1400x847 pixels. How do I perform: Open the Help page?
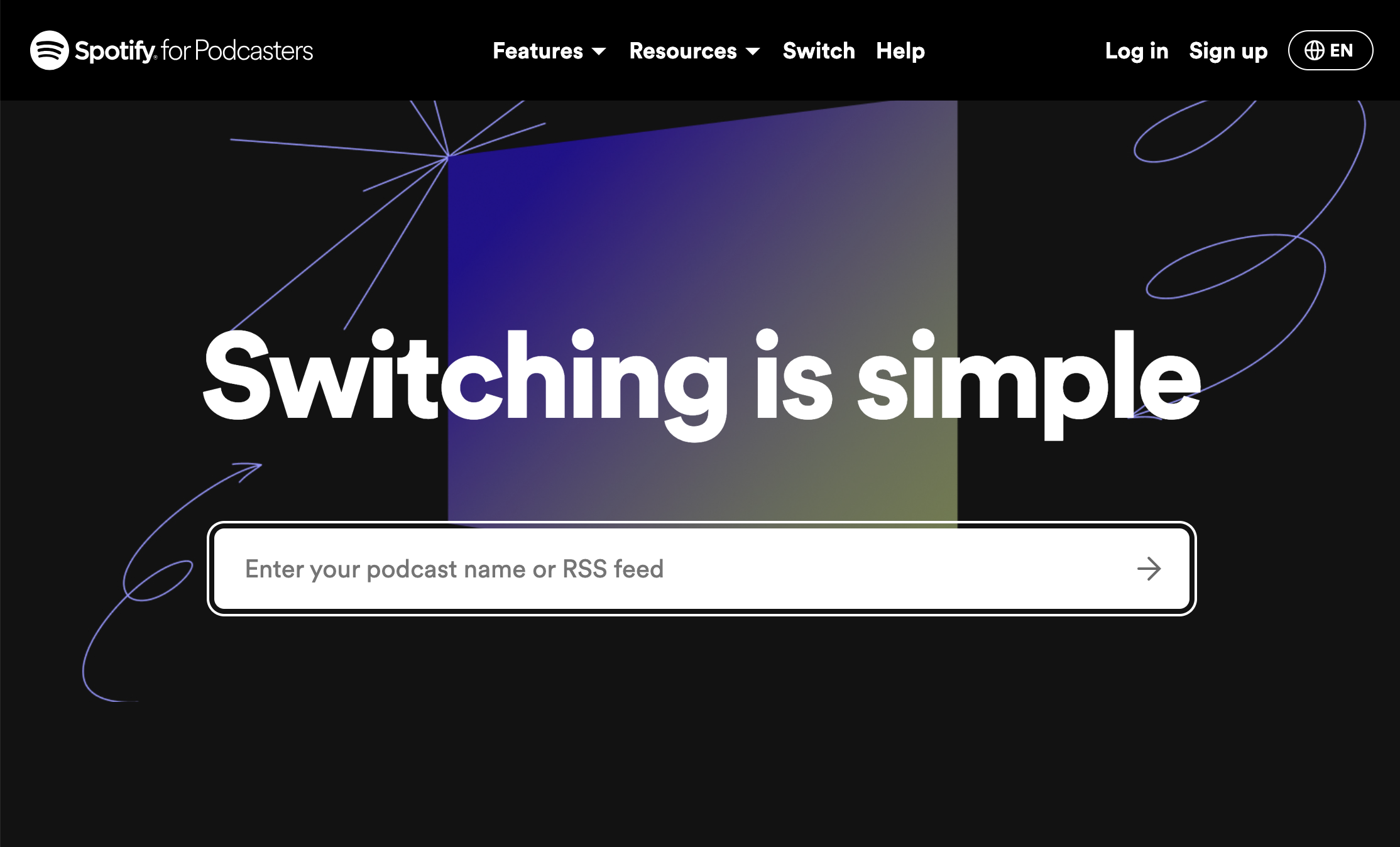900,51
